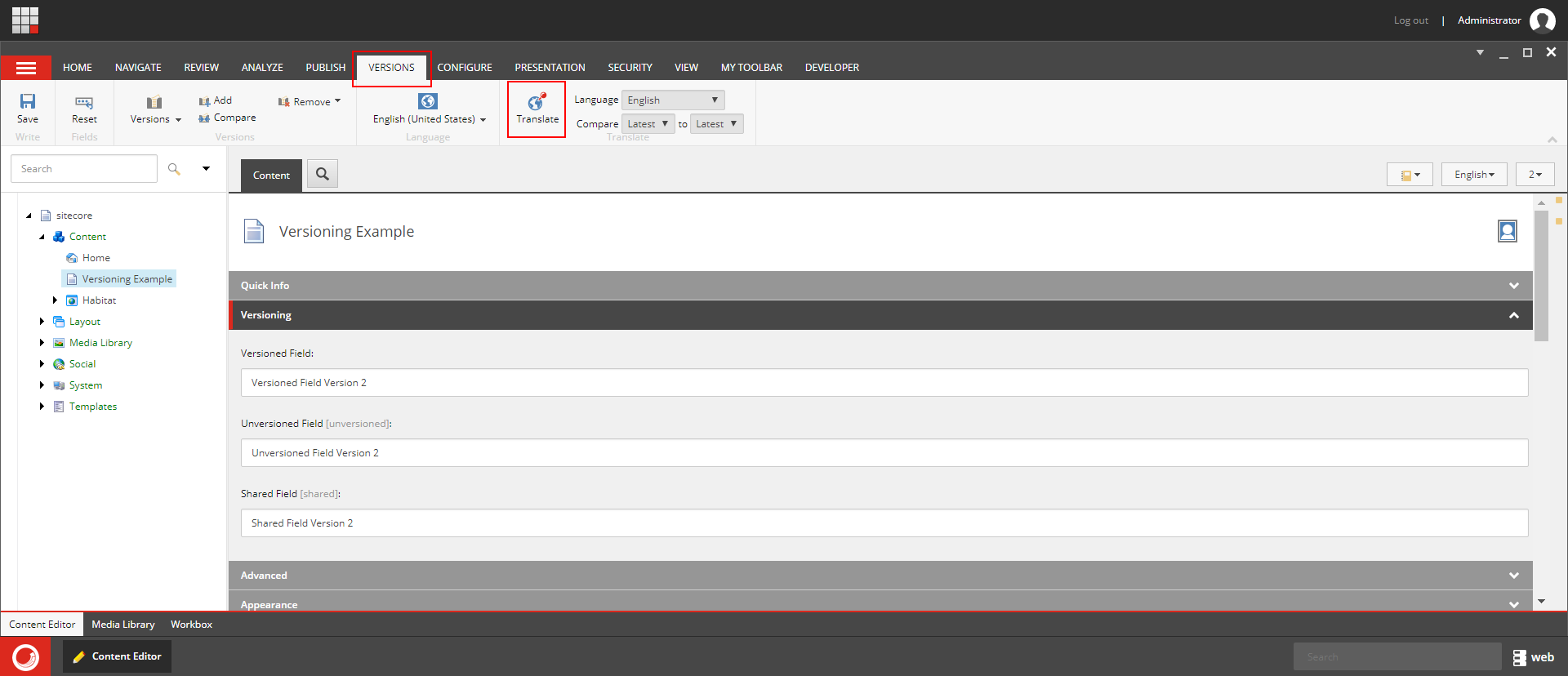Open the red hamburger menu button
Viewport: 1568px width, 676px height.
pyautogui.click(x=26, y=68)
